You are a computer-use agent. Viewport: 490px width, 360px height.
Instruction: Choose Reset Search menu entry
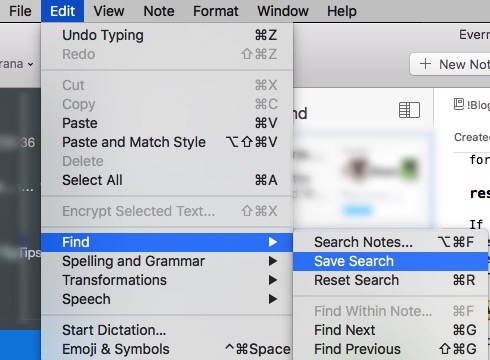(x=390, y=280)
